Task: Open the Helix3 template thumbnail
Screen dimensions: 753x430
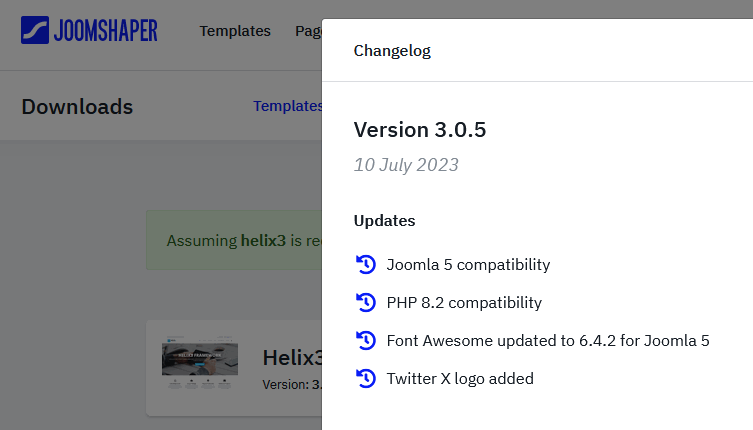Action: point(200,367)
